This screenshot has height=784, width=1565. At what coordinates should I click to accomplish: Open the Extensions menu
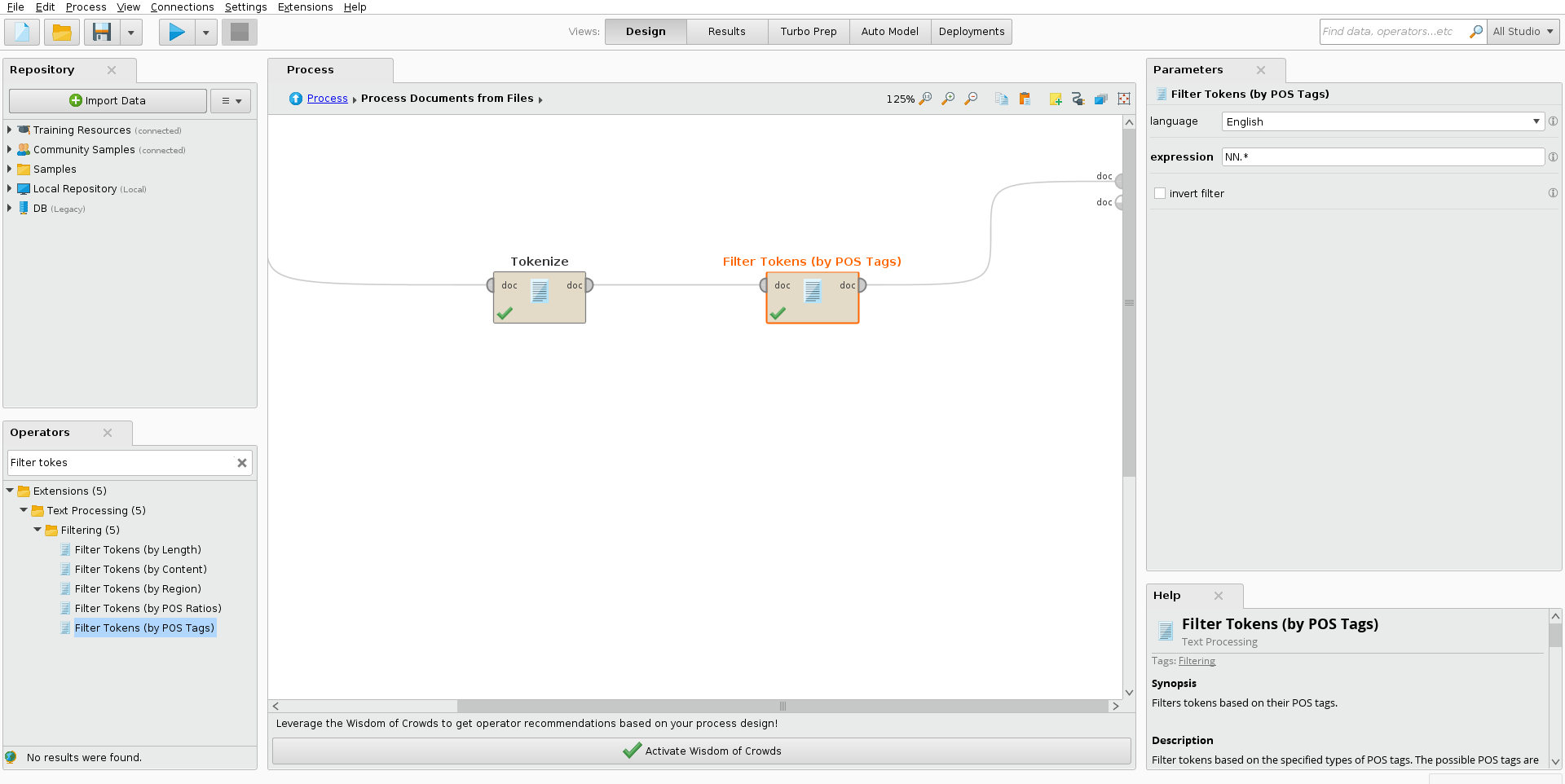click(x=305, y=7)
